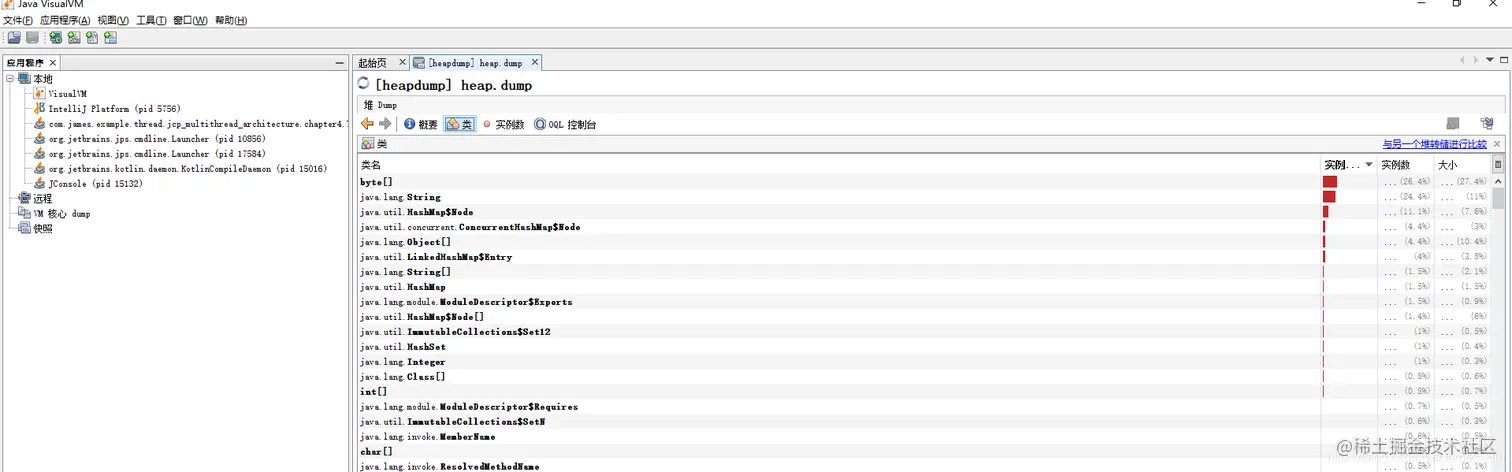
Task: Select the java.util.HashMap$Node row
Action: [x=924, y=212]
